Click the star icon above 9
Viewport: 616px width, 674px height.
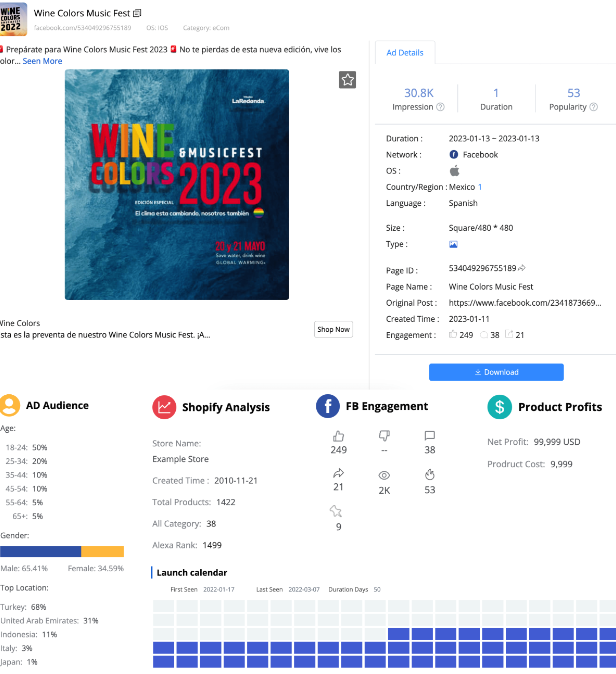pos(336,511)
